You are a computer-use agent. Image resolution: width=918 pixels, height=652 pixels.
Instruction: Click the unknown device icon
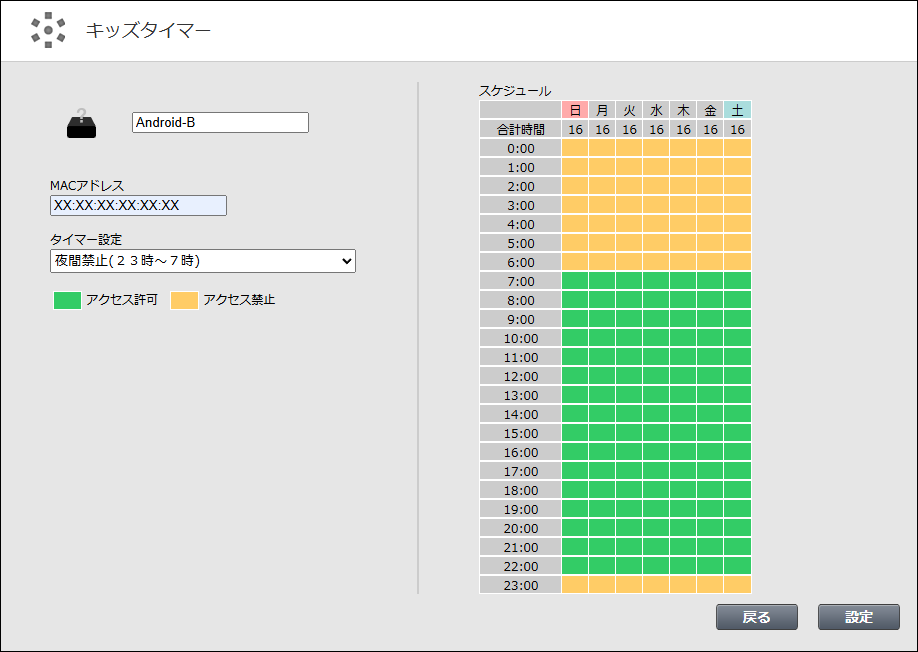pyautogui.click(x=82, y=123)
